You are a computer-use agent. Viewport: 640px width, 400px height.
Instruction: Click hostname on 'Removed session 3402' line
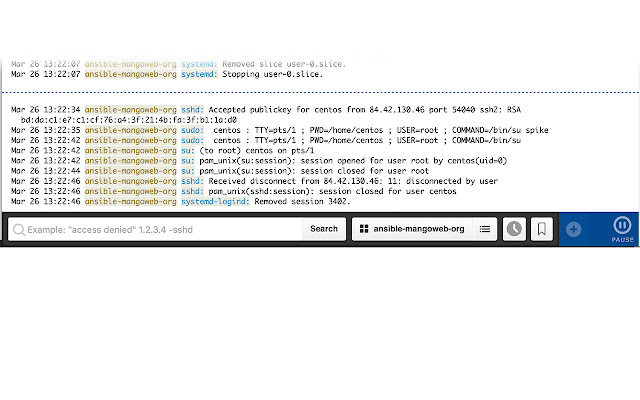coord(131,202)
